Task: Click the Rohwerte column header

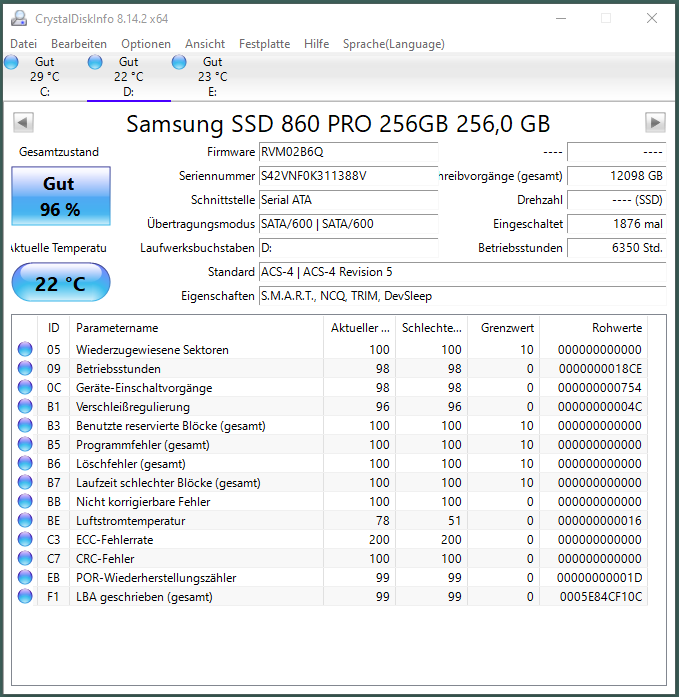Action: tap(594, 328)
